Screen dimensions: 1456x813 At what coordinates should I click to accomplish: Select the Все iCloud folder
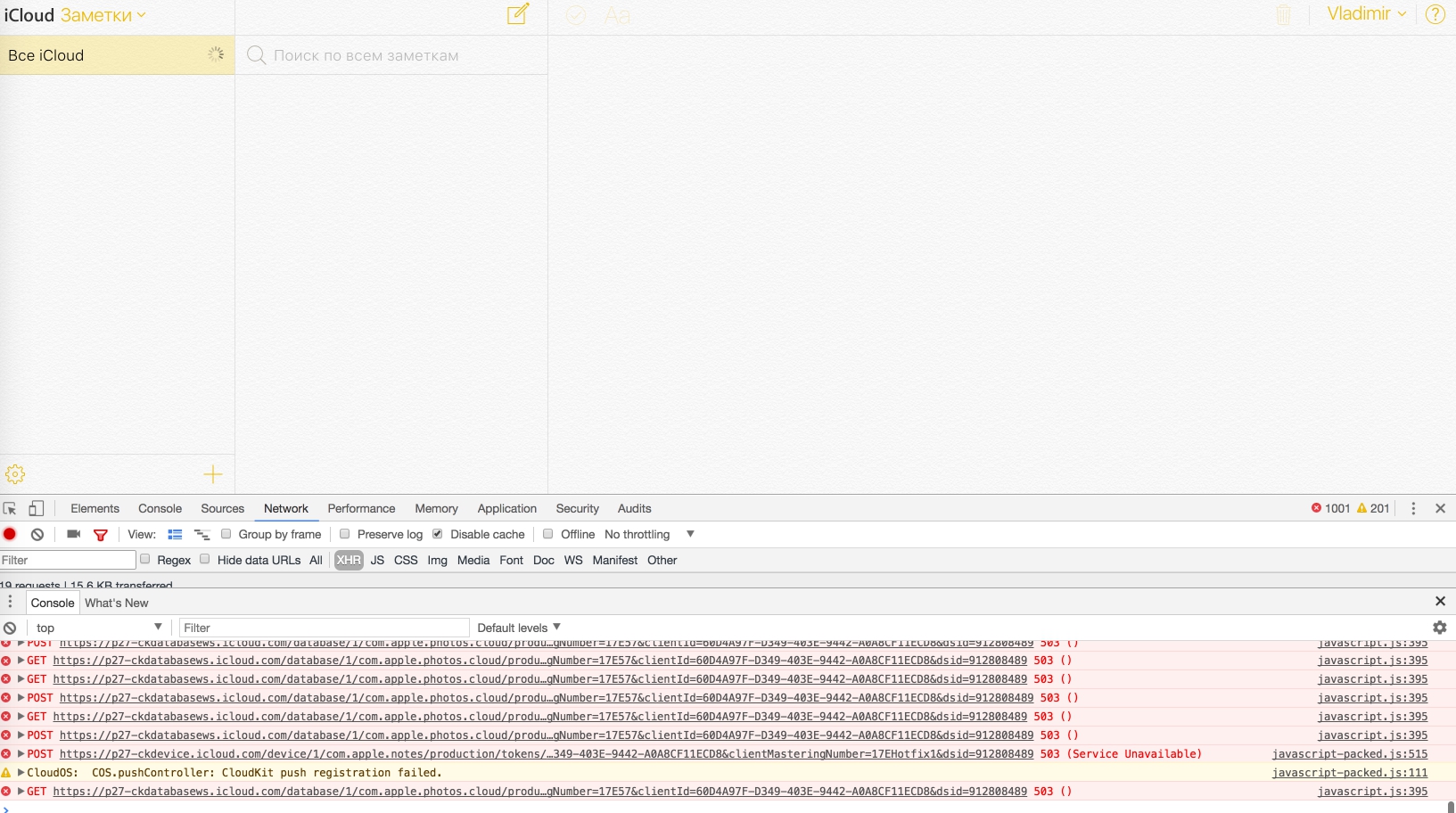117,55
